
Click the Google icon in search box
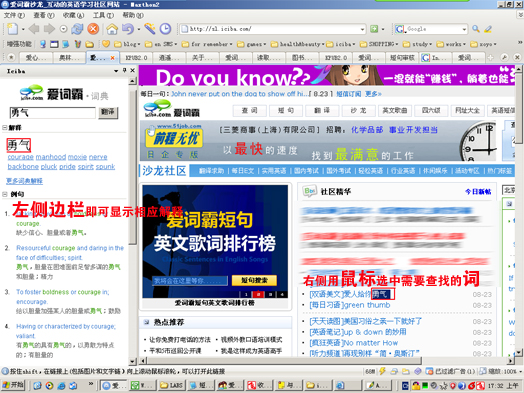(400, 29)
